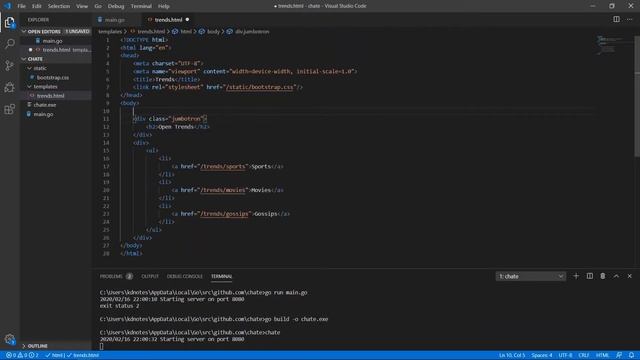Open editor More Actions menu

point(629,19)
